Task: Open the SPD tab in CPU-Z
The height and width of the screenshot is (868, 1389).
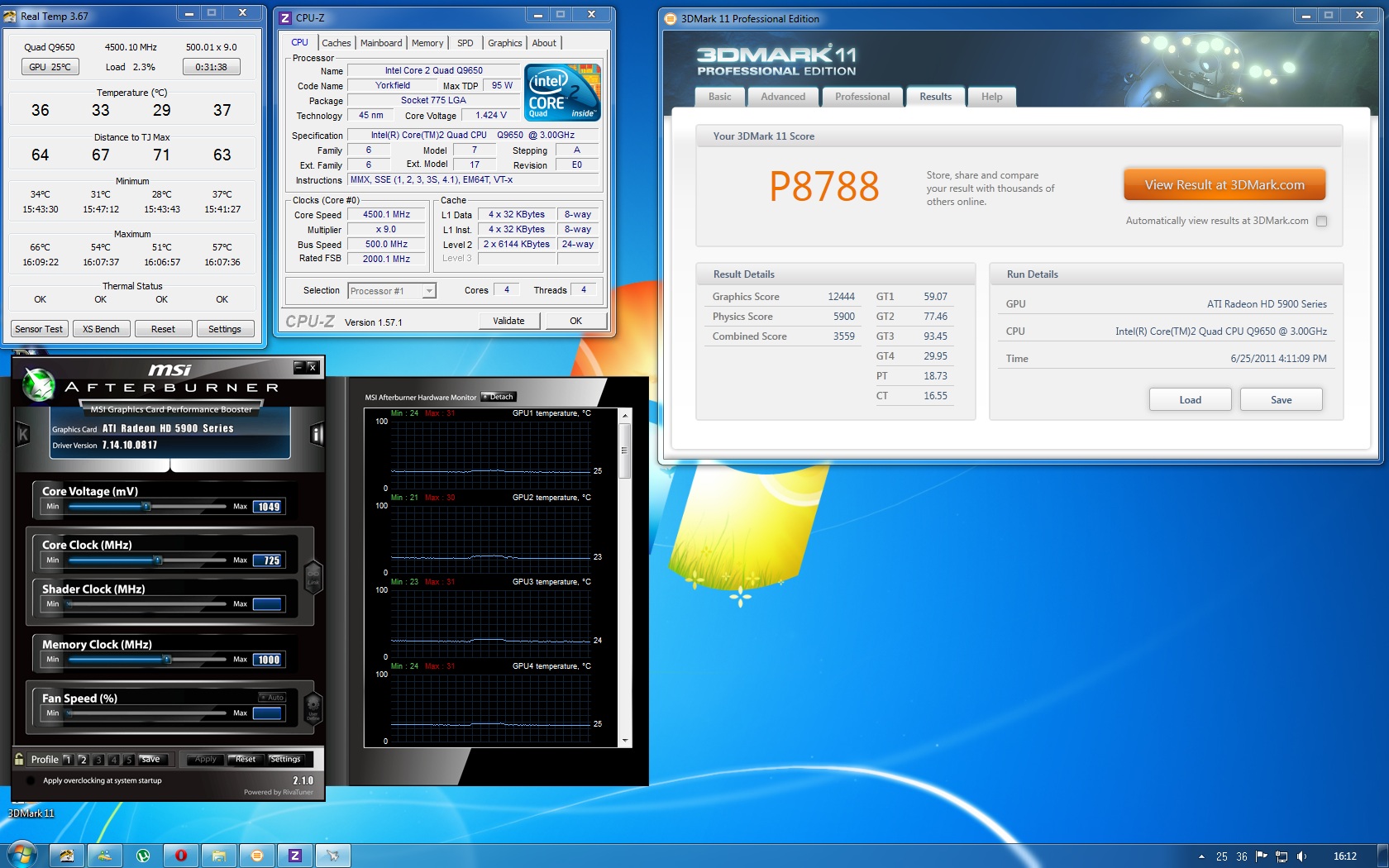Action: pos(465,43)
